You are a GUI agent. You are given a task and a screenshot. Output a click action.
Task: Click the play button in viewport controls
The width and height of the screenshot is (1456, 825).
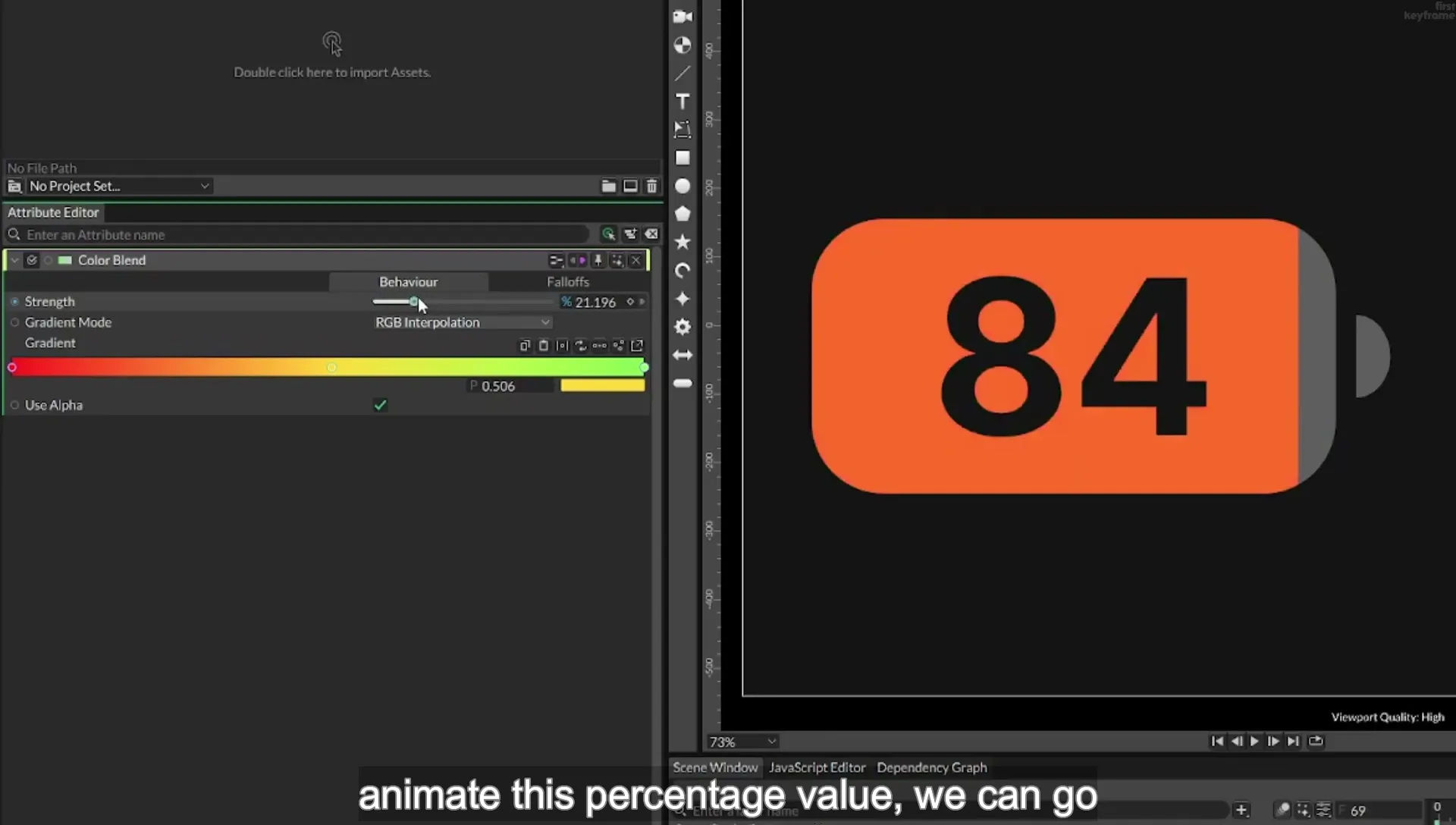pos(1254,741)
